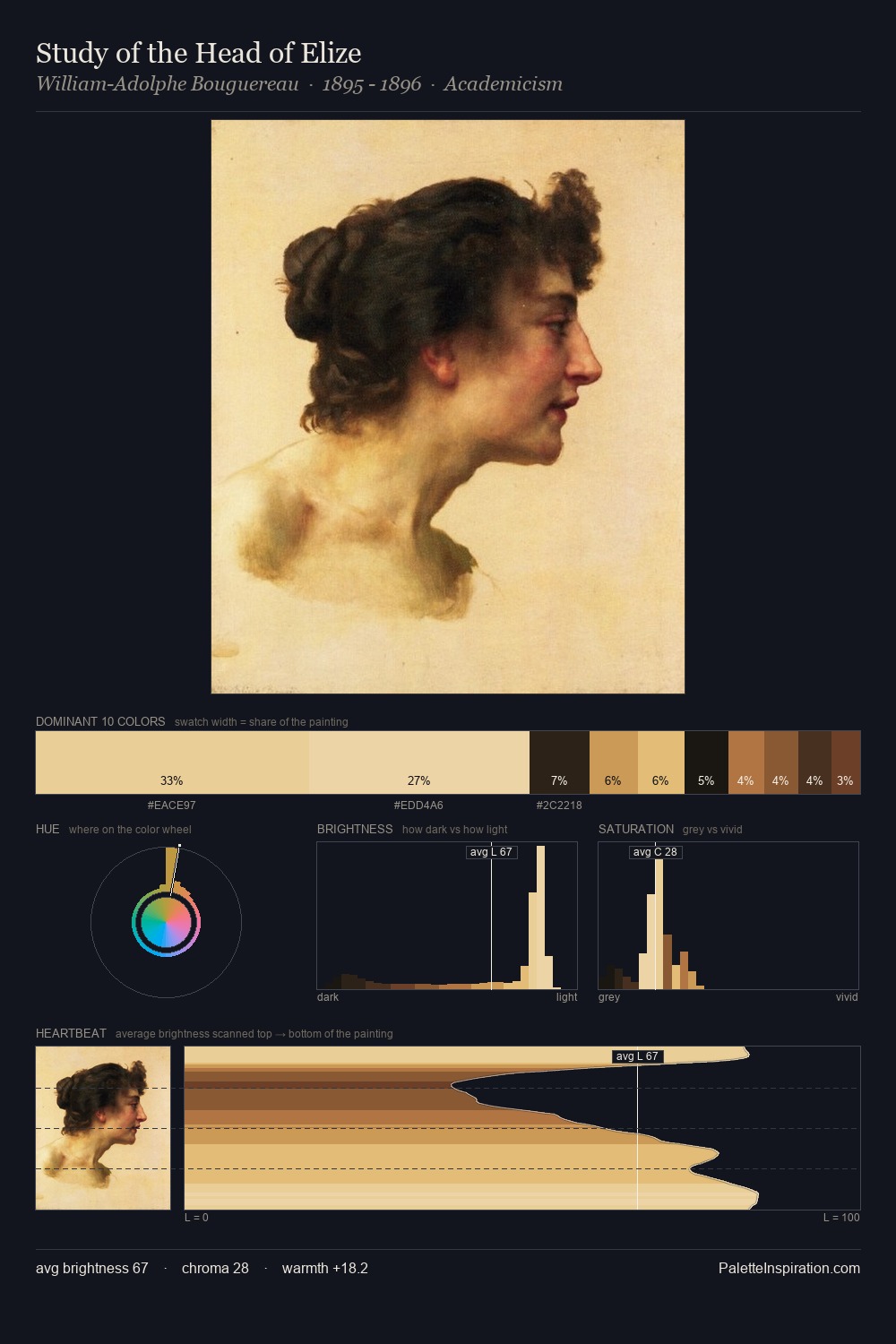Click the brightness histogram chart
Image resolution: width=896 pixels, height=1344 pixels.
click(447, 916)
